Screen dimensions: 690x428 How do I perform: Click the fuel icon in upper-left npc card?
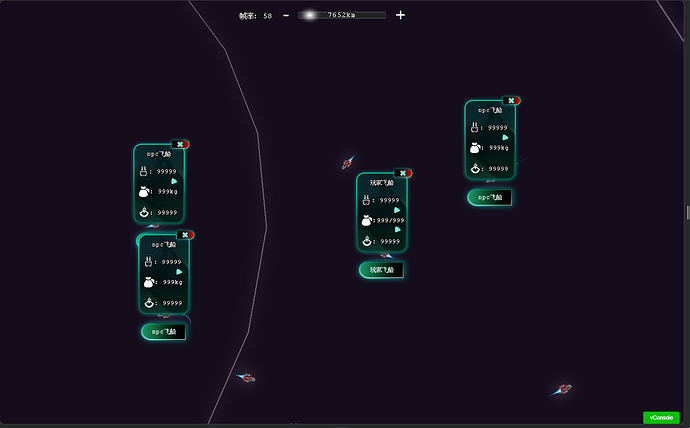tap(143, 171)
